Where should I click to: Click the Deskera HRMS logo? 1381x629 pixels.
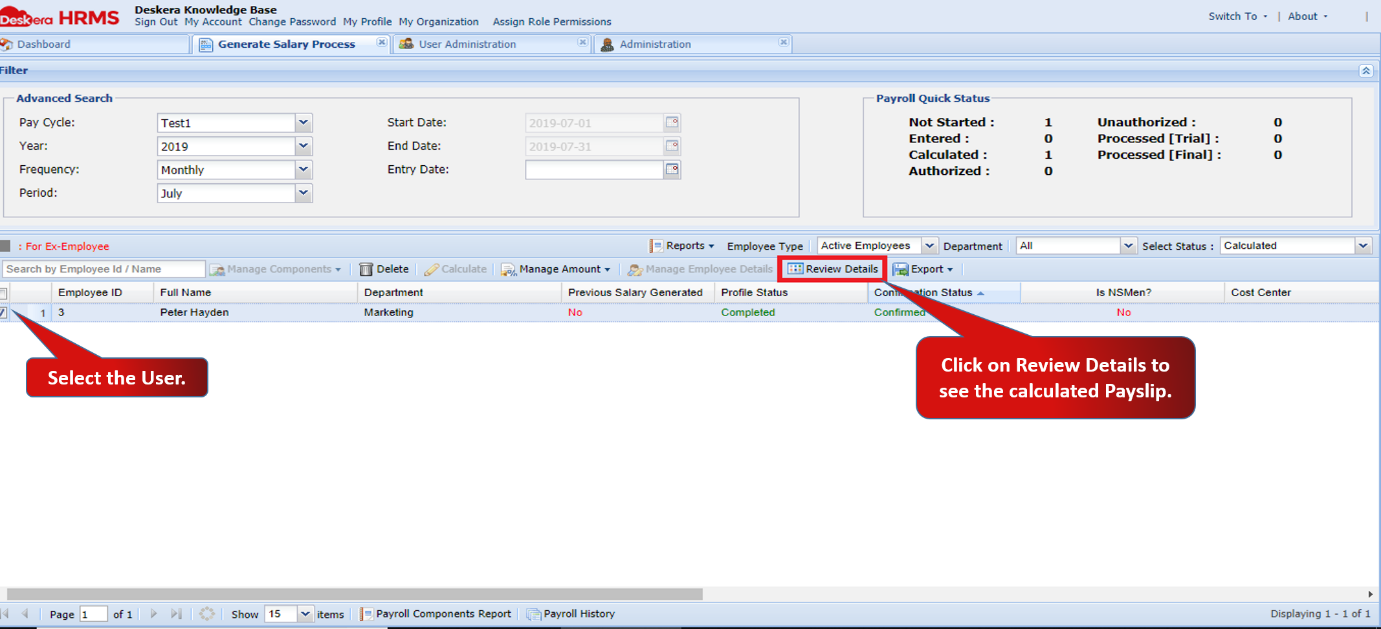(60, 17)
